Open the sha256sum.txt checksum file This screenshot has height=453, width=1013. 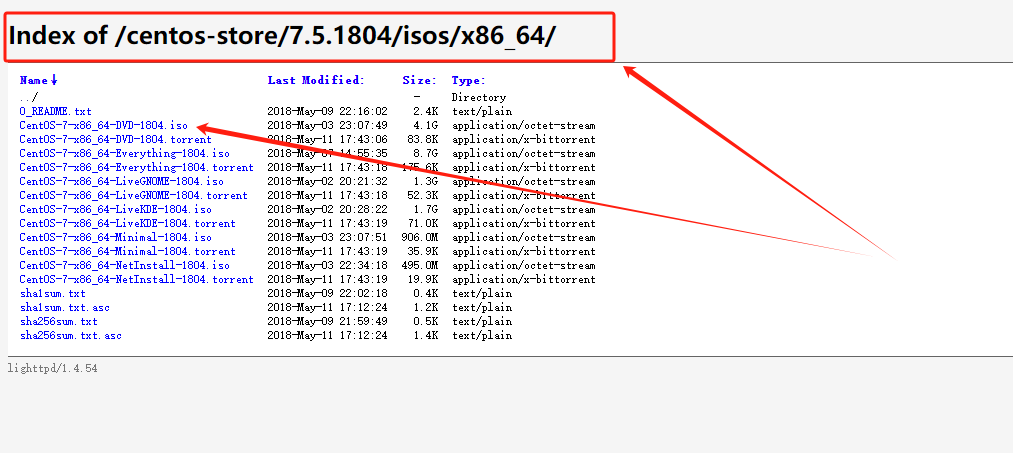59,321
